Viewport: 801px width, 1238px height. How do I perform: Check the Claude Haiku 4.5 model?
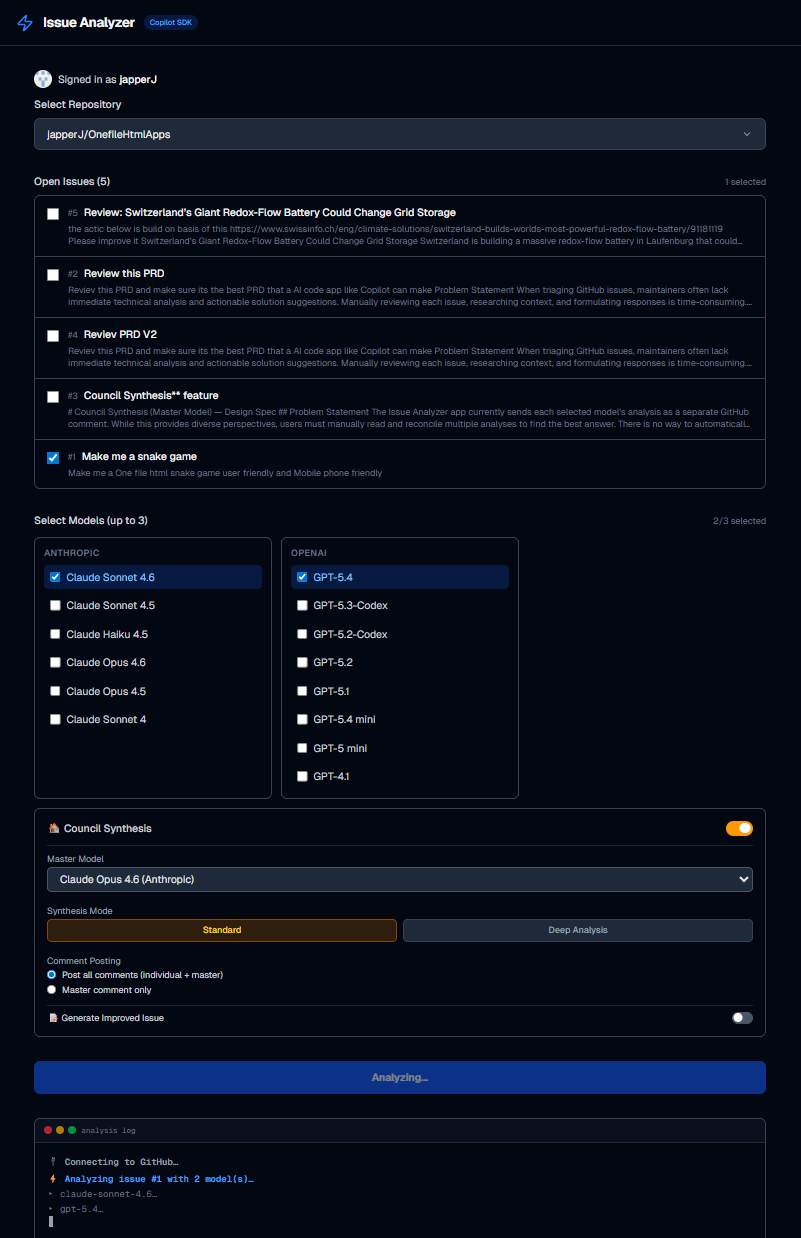(x=55, y=633)
